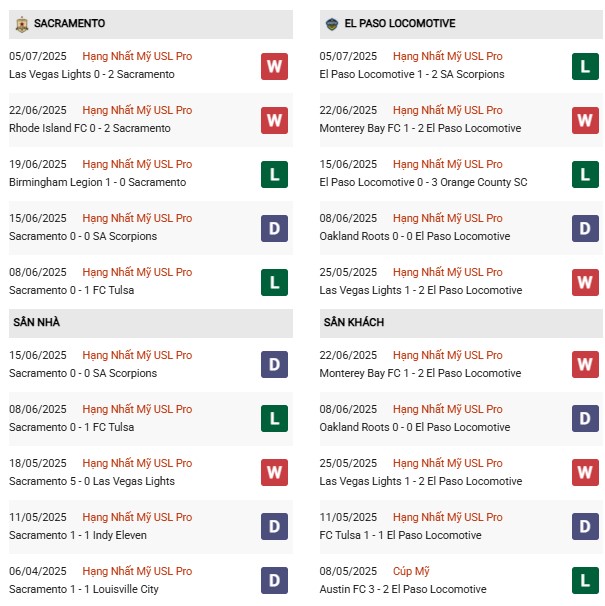Open Hạng Nhất Mỹ USL Pro link dated 19/06/2025
This screenshot has height=606, width=605.
(x=137, y=164)
